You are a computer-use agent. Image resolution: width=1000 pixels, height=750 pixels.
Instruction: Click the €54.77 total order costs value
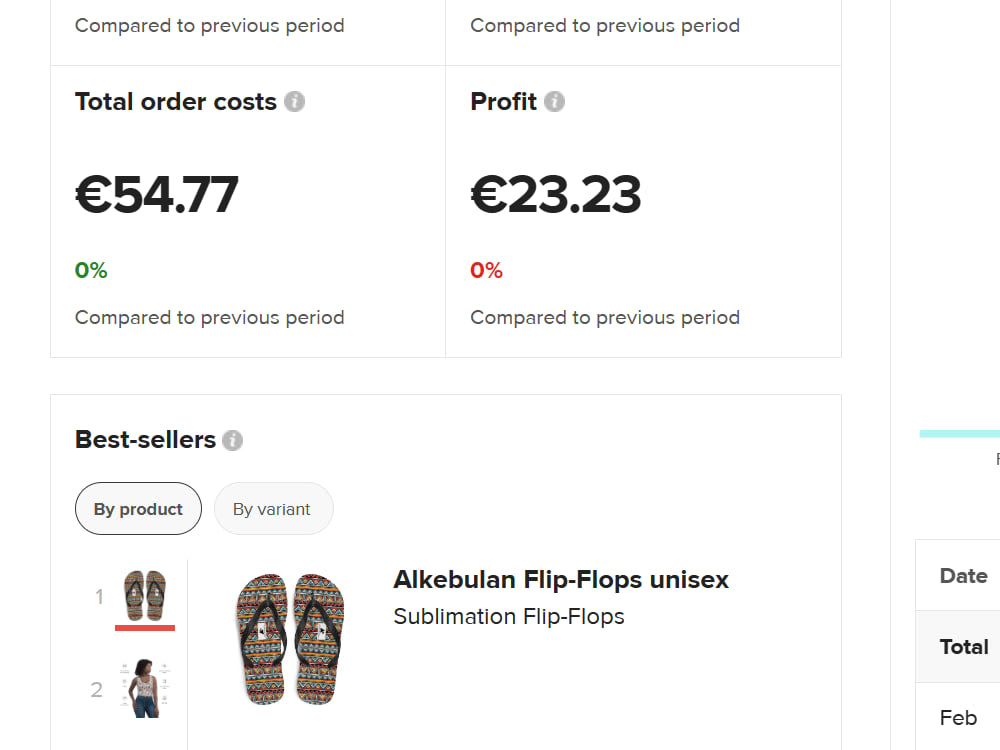157,195
